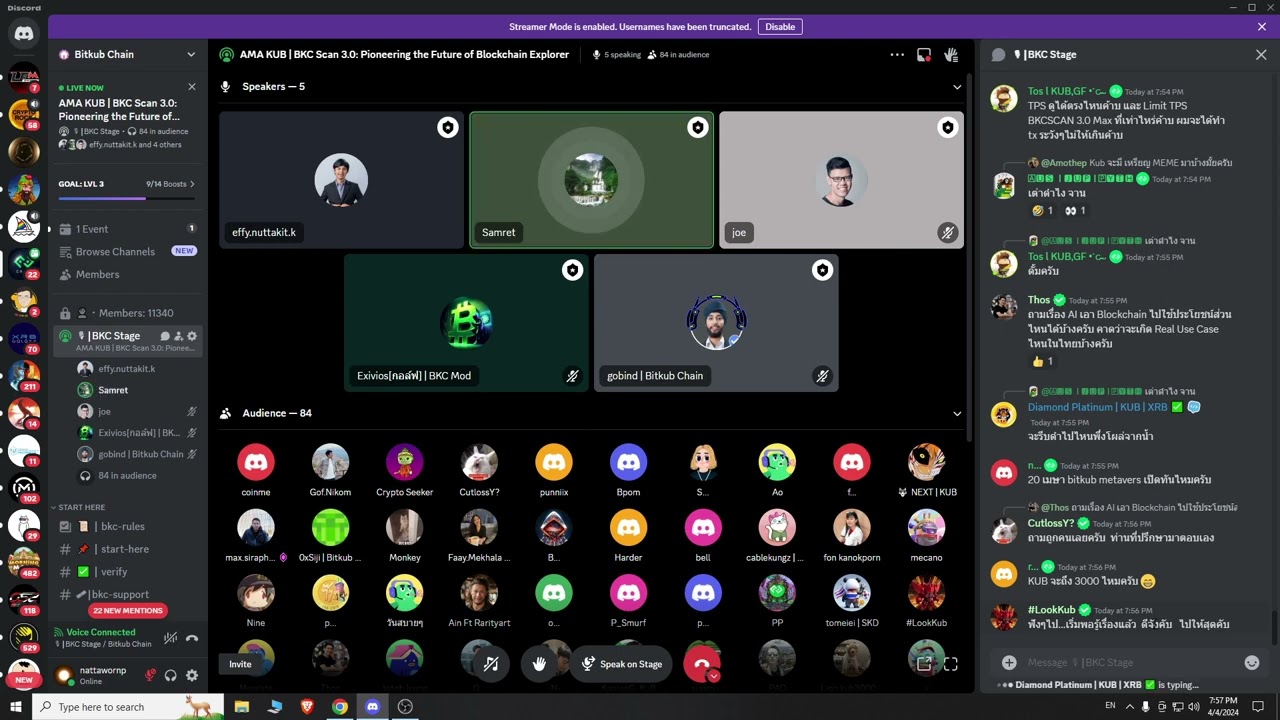
Task: Click Crypto Seeker audience avatar
Action: 404,462
